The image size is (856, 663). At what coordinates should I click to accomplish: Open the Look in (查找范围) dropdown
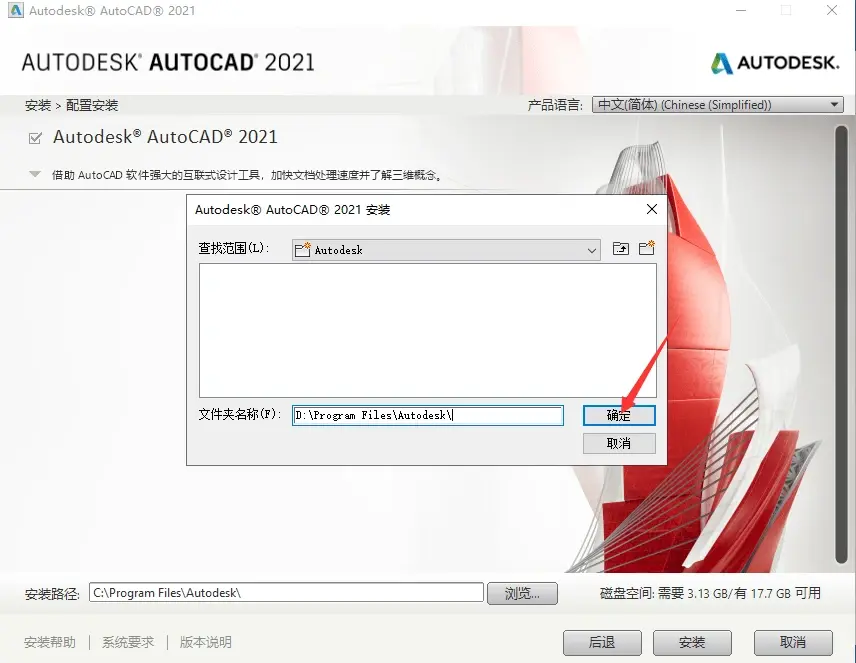[x=446, y=250]
